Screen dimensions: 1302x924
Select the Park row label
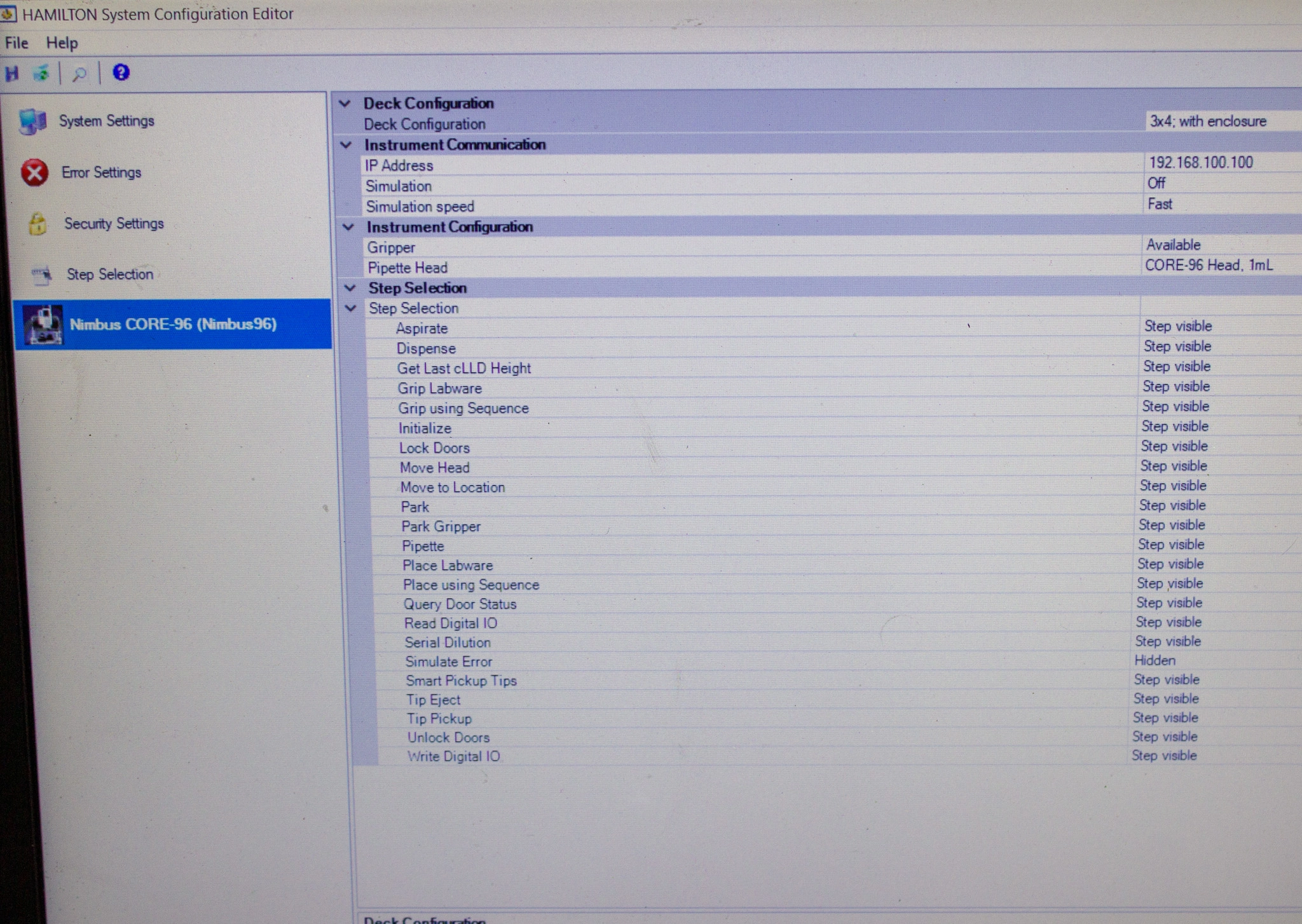(415, 507)
